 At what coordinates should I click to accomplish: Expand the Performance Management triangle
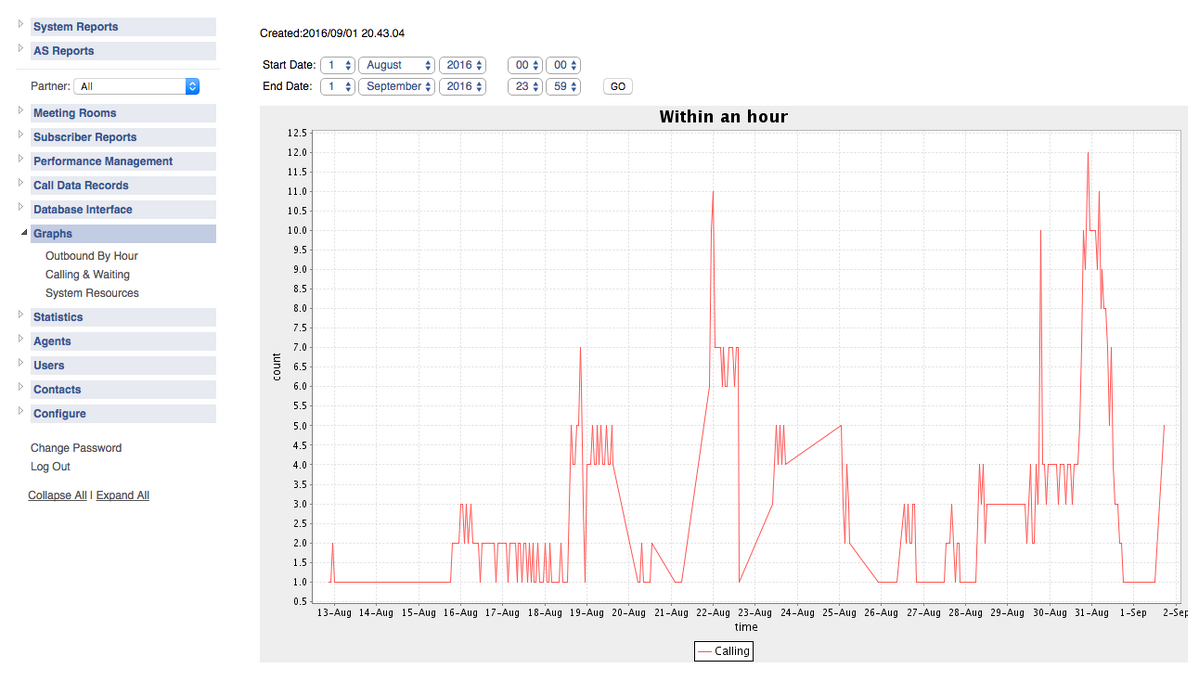21,158
